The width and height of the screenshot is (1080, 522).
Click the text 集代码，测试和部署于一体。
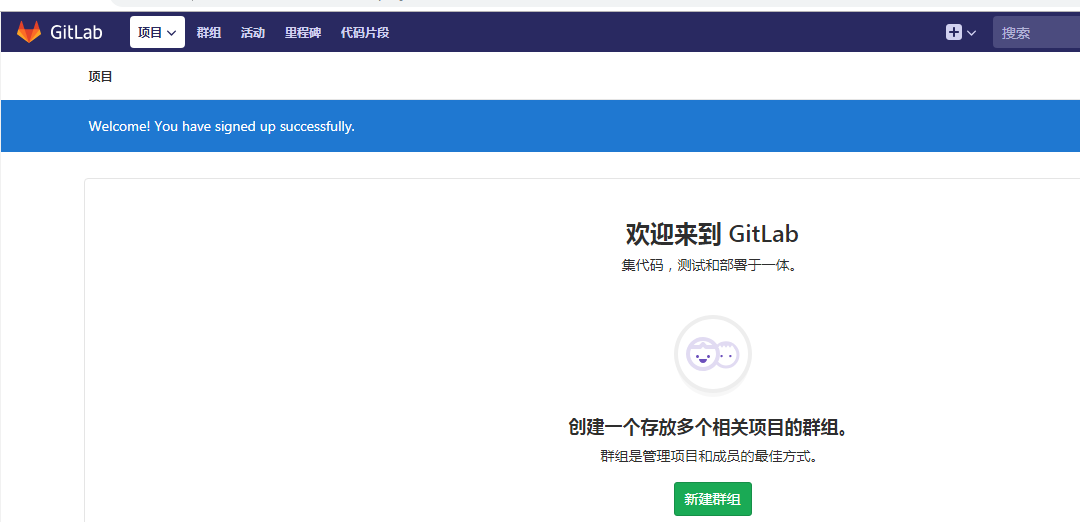(709, 266)
